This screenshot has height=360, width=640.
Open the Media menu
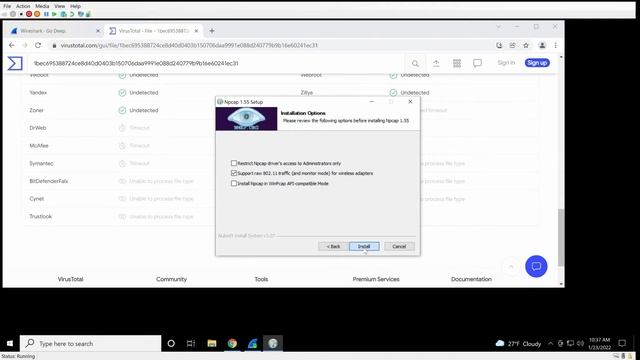42,6
